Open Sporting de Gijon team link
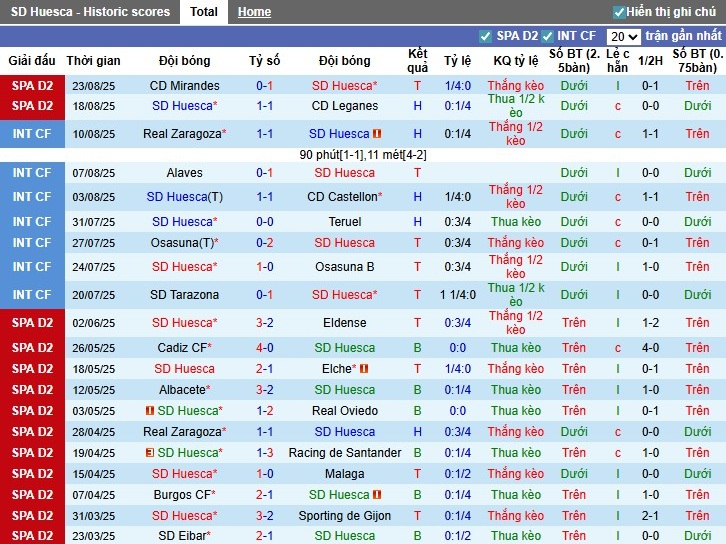 344,515
